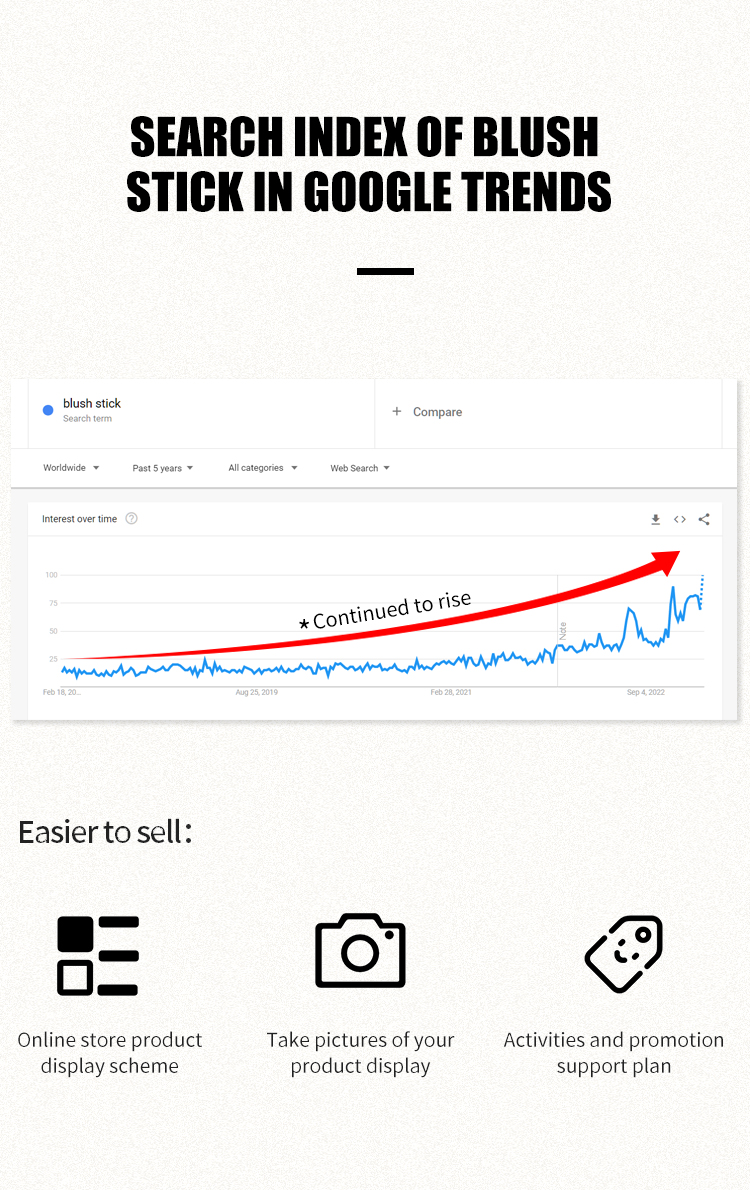Click the Note marker on the chart

pos(563,631)
